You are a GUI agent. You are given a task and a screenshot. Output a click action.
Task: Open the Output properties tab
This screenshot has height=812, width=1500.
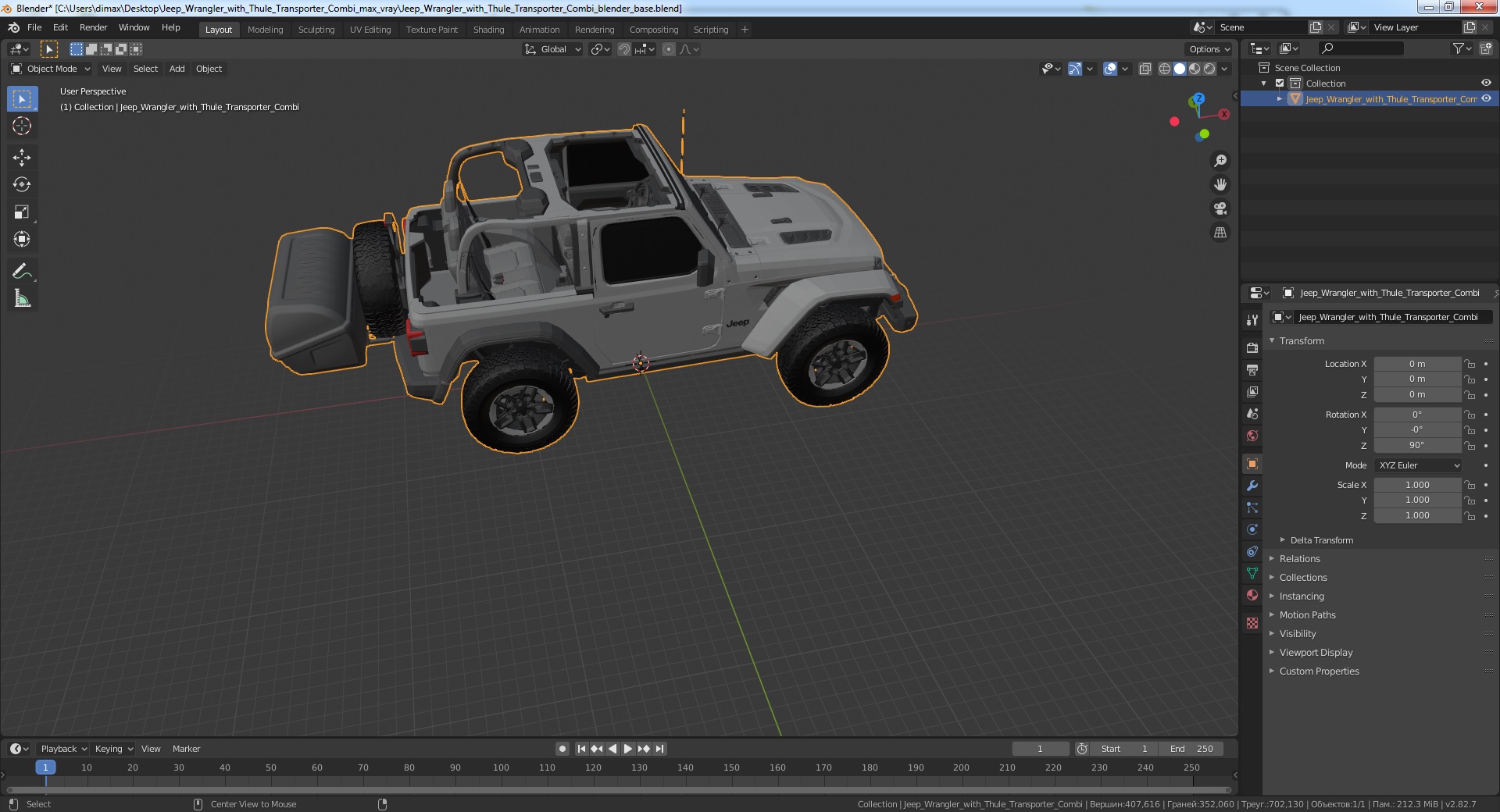click(1252, 369)
